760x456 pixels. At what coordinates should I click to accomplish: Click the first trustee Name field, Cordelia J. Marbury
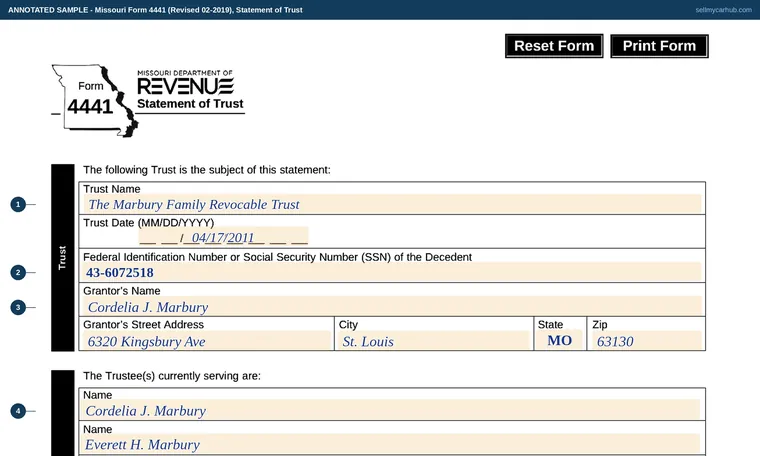[392, 410]
